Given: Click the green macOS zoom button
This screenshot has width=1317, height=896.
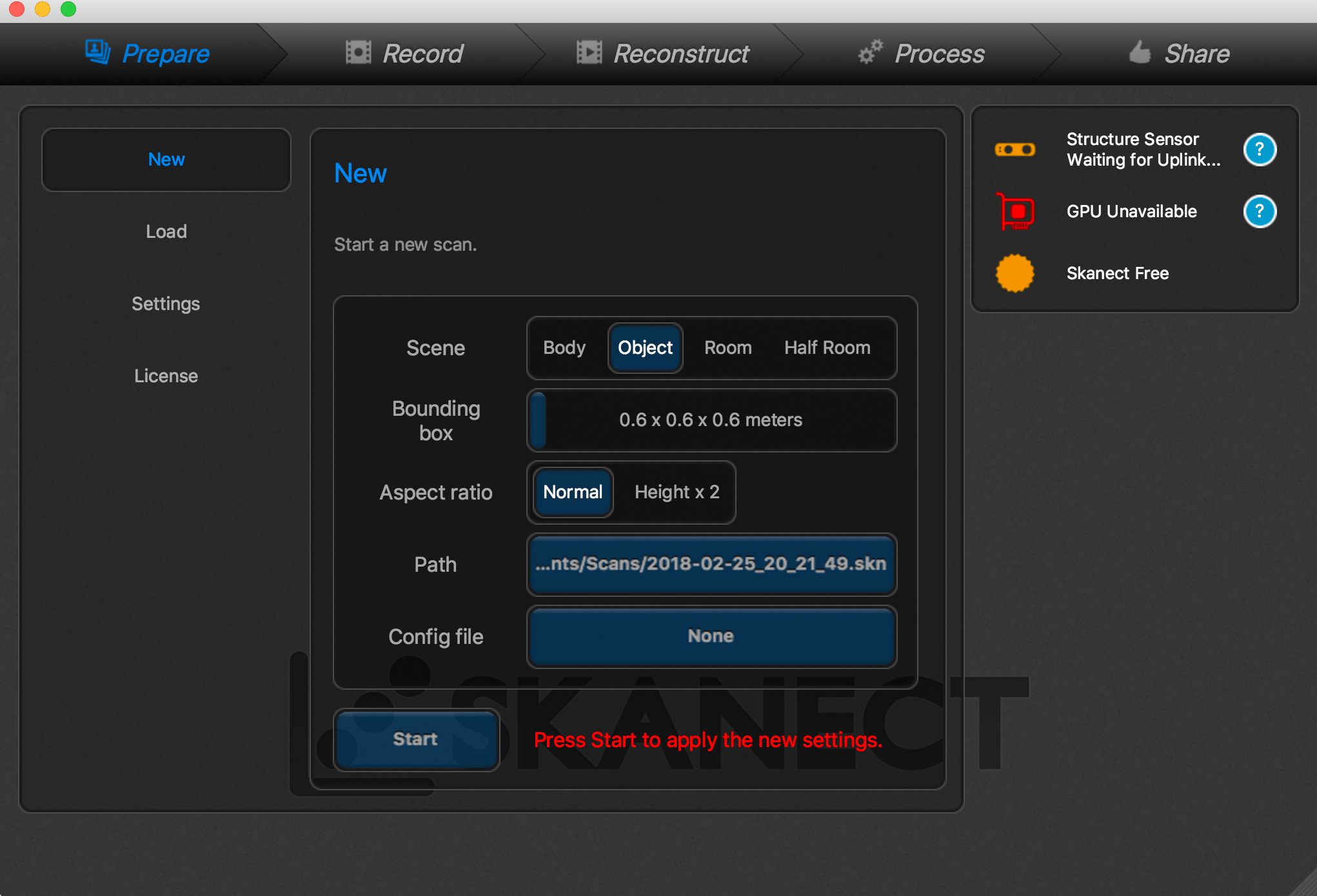Looking at the screenshot, I should (x=68, y=8).
